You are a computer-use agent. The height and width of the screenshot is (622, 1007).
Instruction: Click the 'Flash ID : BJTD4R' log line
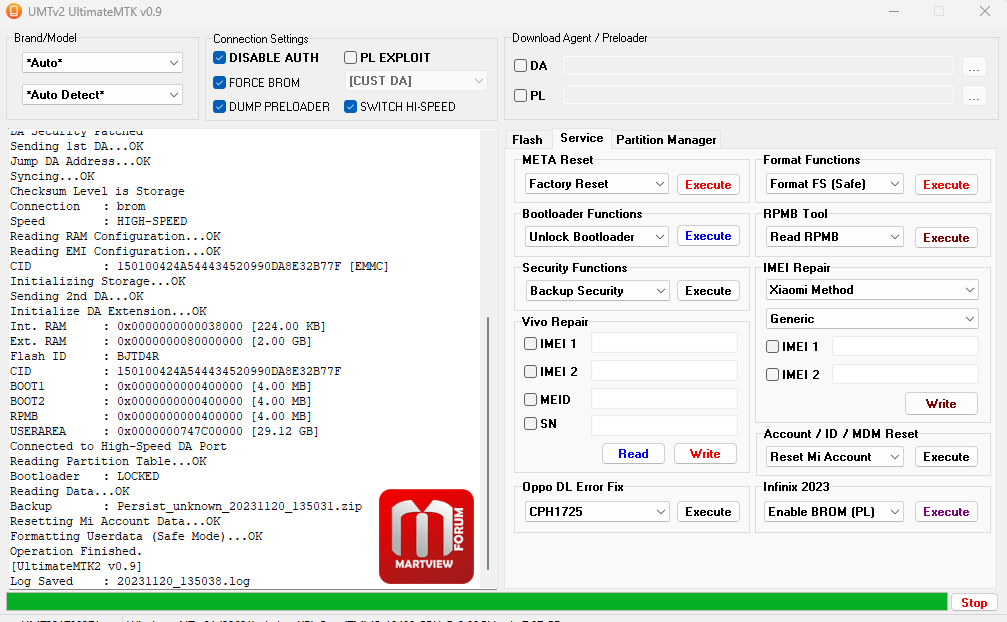pyautogui.click(x=85, y=356)
